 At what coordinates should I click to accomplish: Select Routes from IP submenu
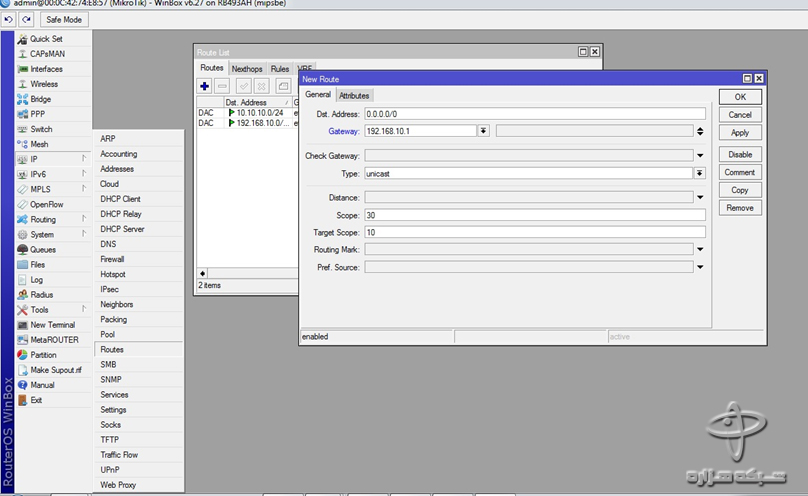[139, 349]
